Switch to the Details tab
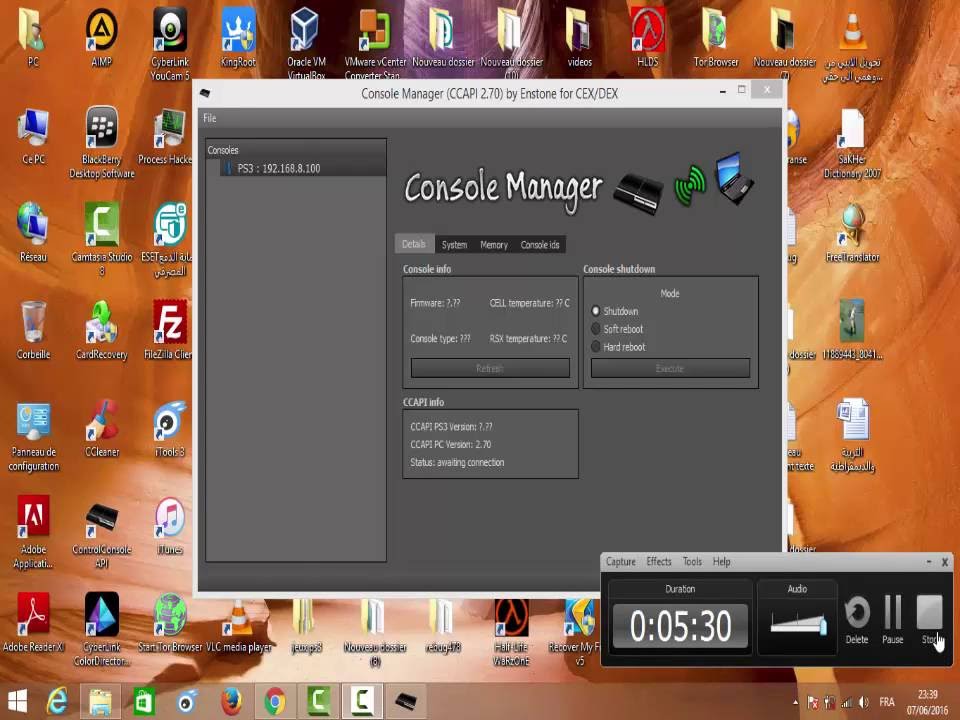 click(x=414, y=244)
